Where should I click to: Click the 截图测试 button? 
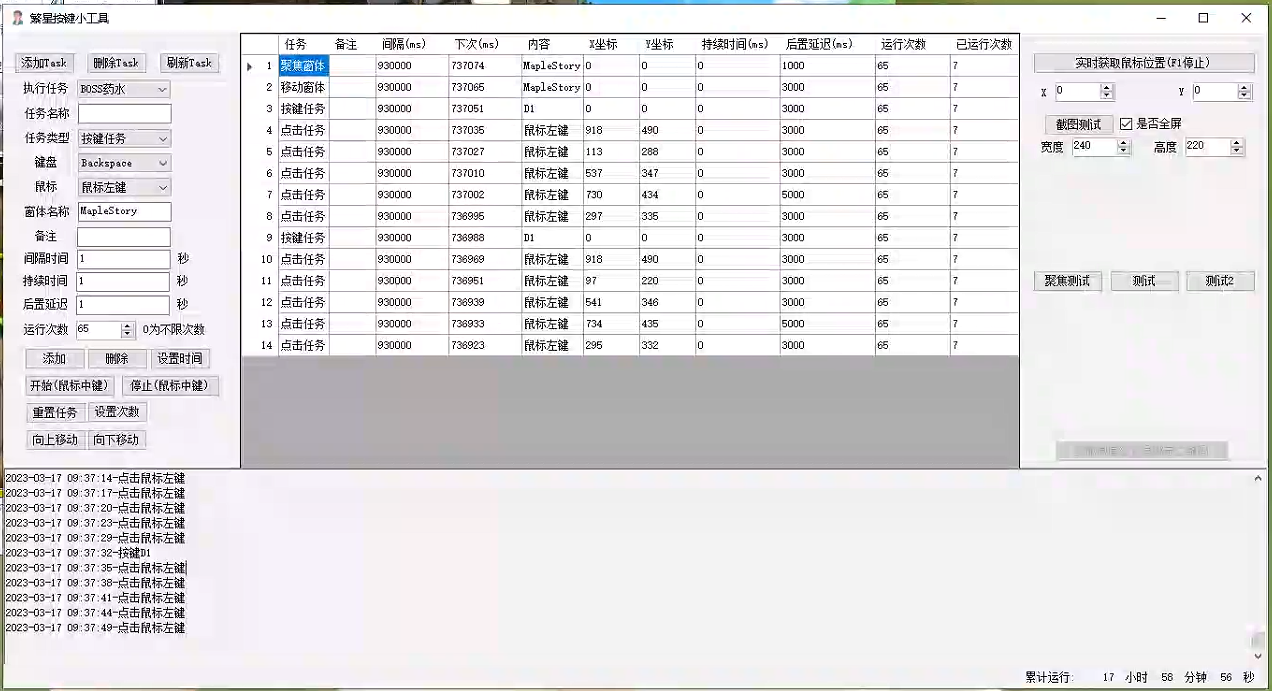click(1078, 124)
